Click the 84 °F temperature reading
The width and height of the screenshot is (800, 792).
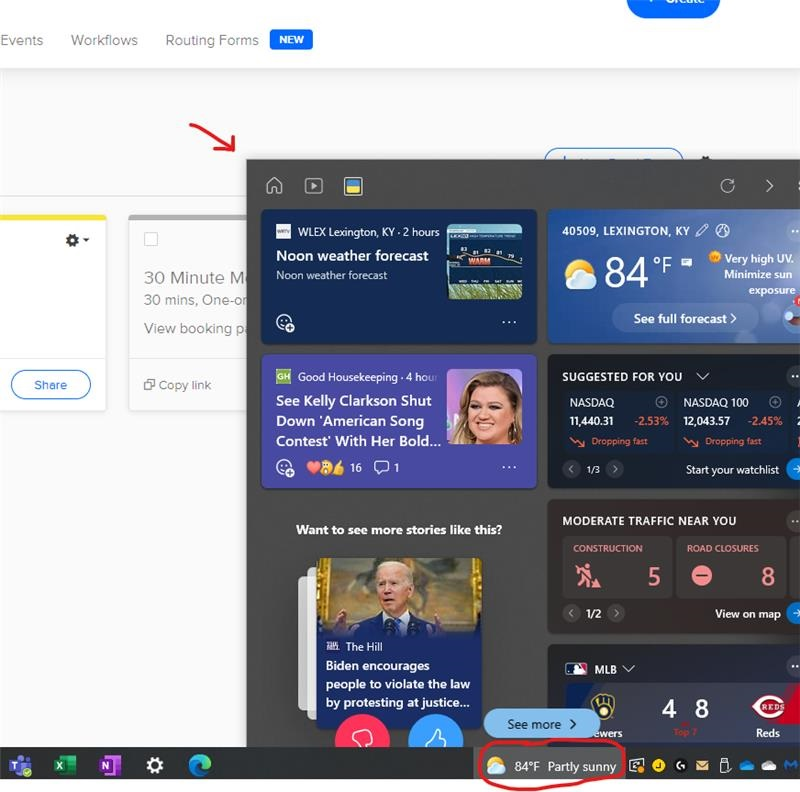638,271
